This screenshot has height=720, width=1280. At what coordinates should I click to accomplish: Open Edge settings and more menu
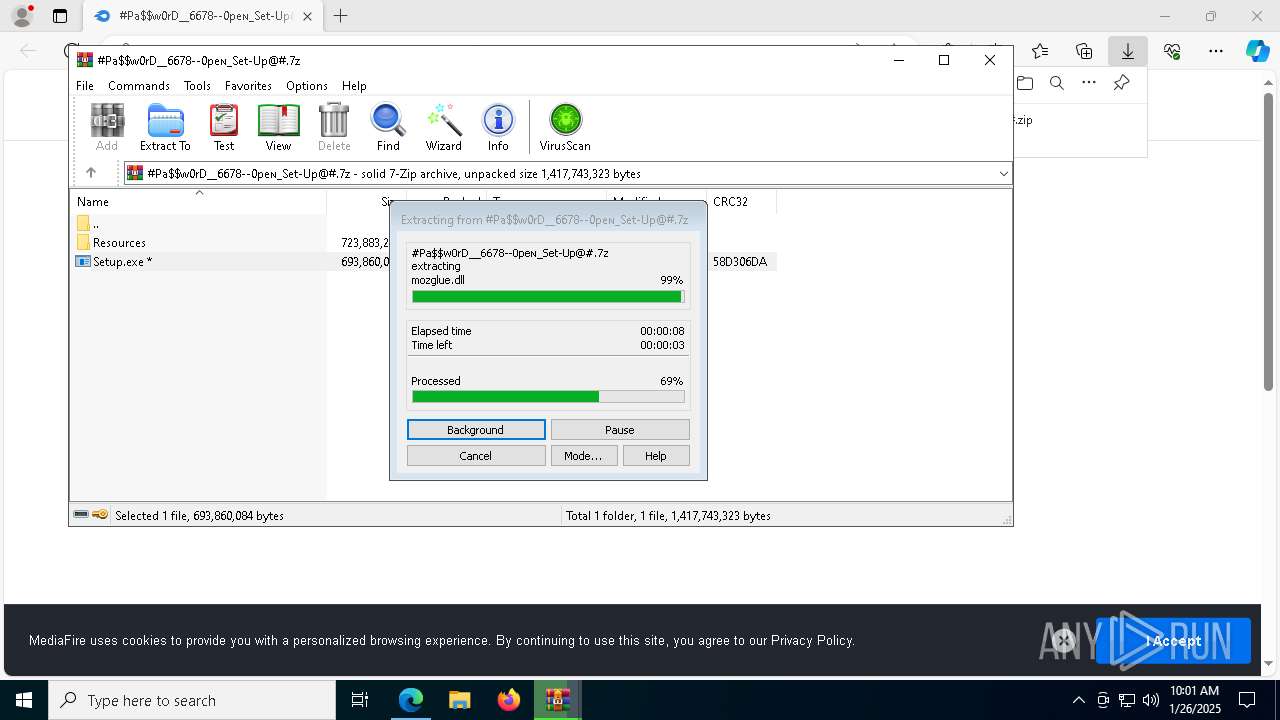click(1216, 51)
